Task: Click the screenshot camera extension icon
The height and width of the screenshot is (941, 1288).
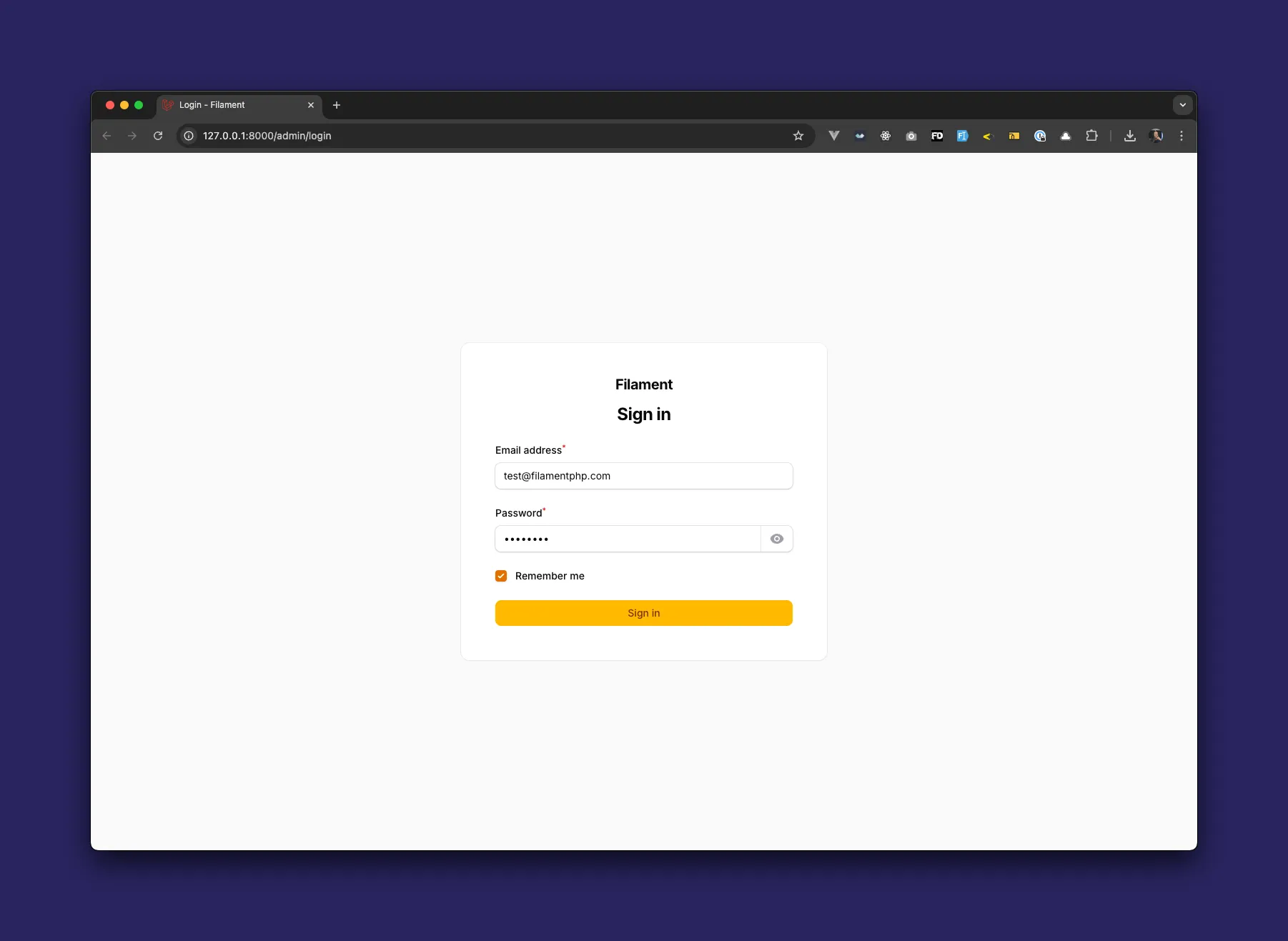Action: [911, 136]
